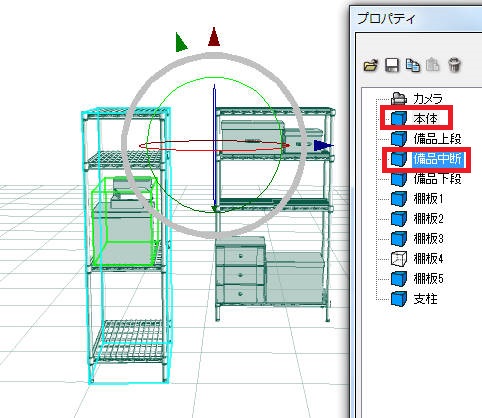Click the paste clipboard icon
The height and width of the screenshot is (418, 482).
coord(432,65)
